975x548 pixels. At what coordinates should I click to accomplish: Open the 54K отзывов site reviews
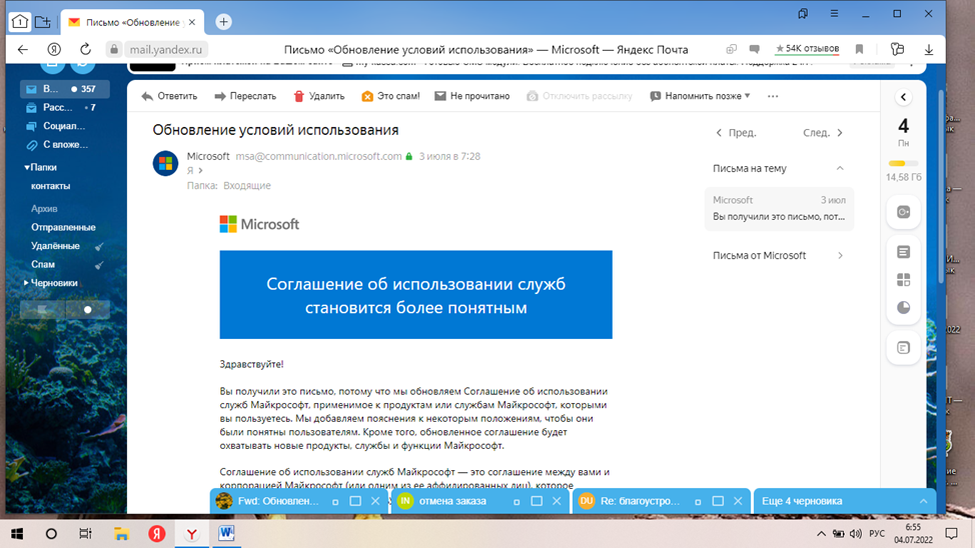coord(807,49)
